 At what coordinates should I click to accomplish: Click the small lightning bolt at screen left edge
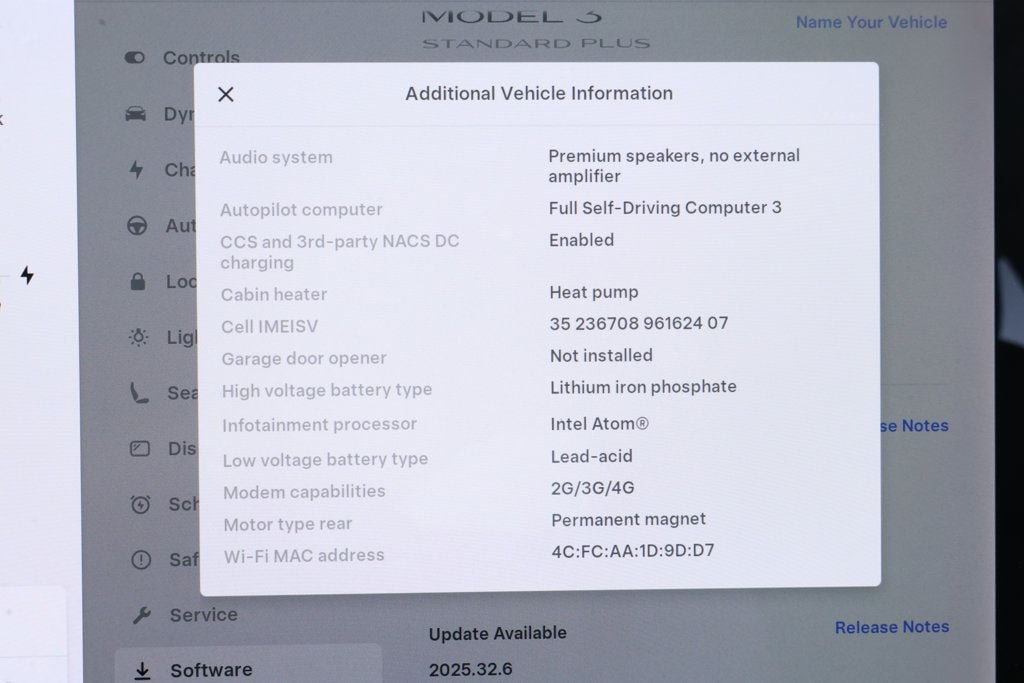pyautogui.click(x=27, y=277)
